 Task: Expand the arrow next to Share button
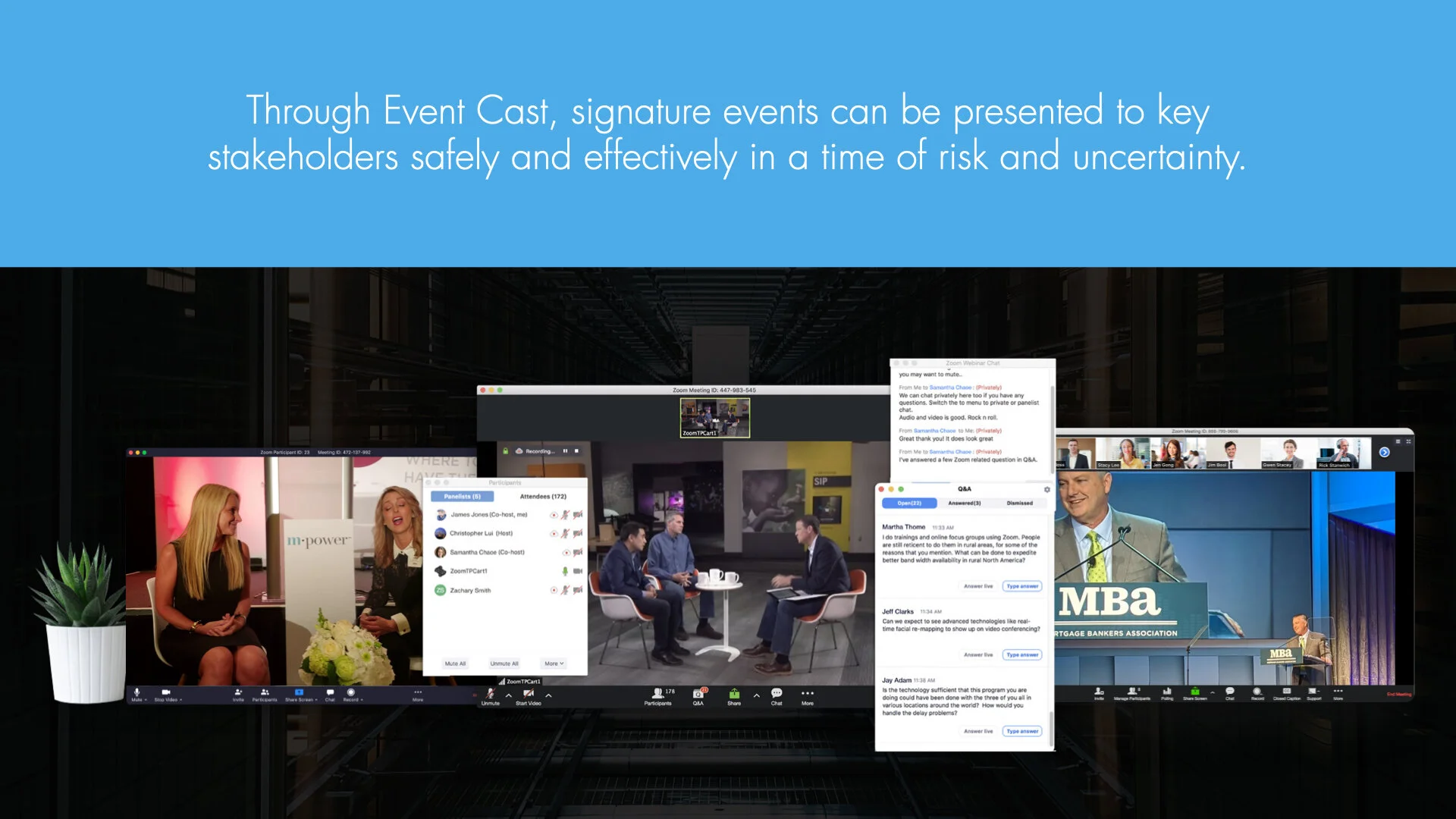[x=756, y=695]
